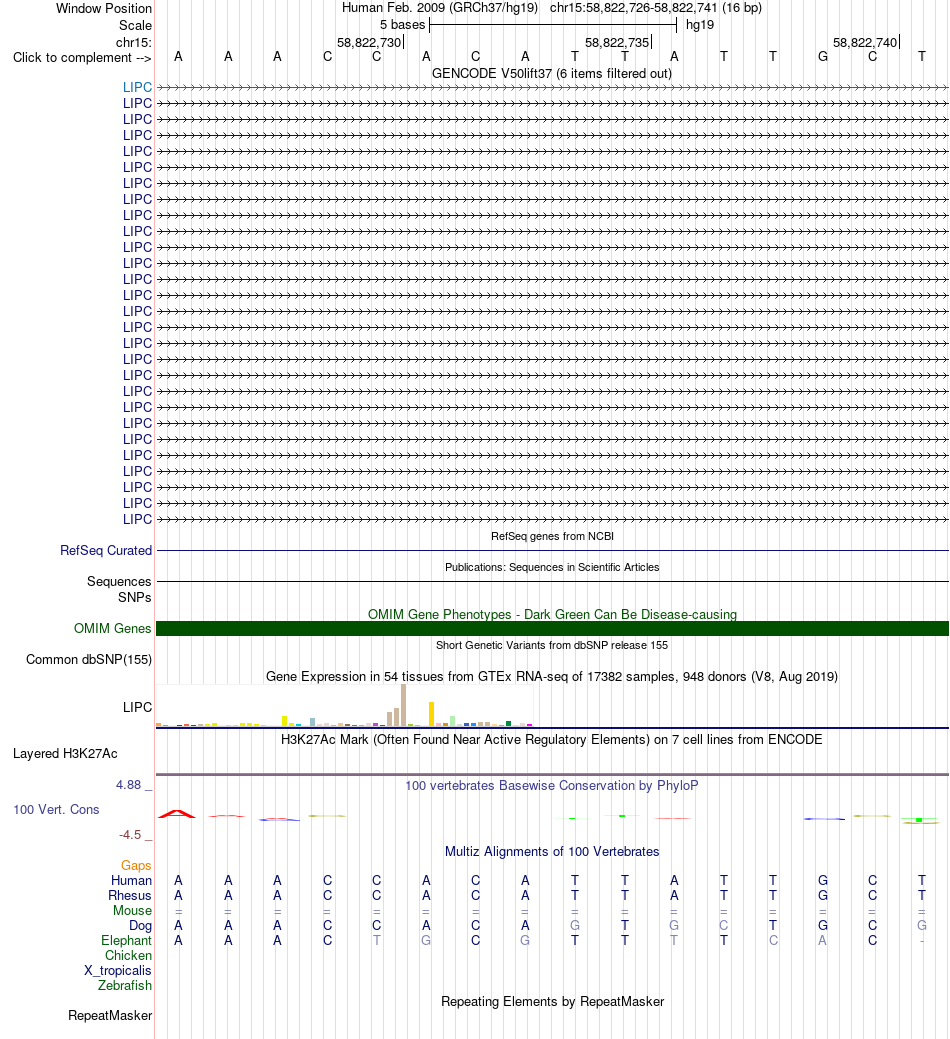Open 'GENCODE V50lift37 (6 items filtered out)' track title
This screenshot has height=1039, width=950.
pyautogui.click(x=552, y=74)
